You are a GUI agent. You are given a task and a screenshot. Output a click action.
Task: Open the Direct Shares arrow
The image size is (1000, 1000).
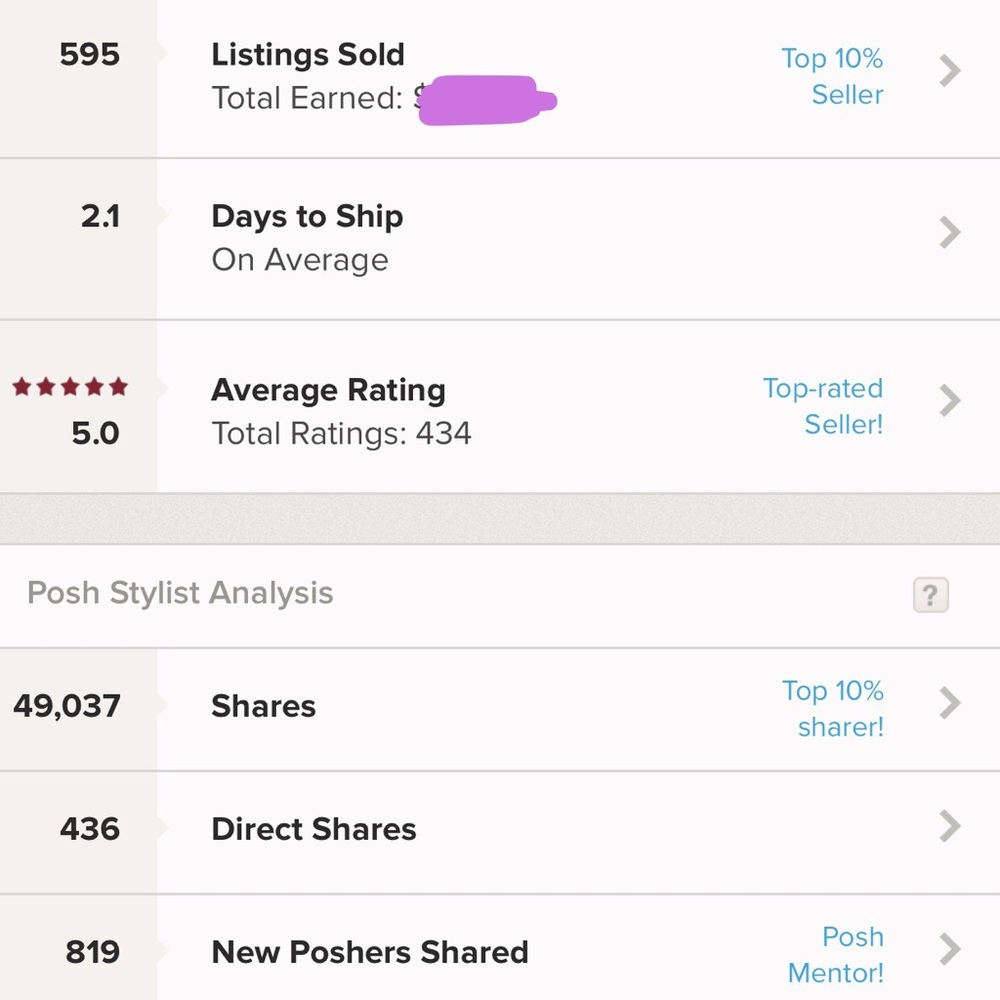(x=950, y=827)
